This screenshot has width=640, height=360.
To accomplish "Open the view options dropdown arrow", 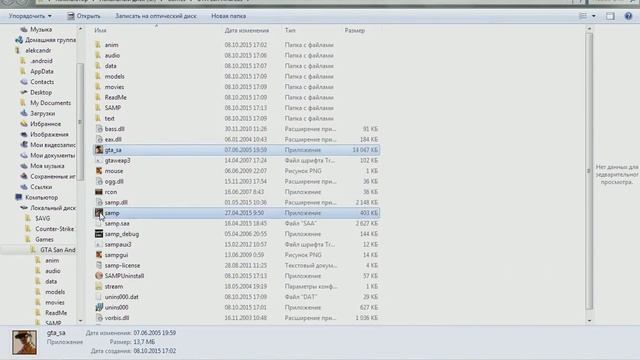I will pyautogui.click(x=593, y=16).
